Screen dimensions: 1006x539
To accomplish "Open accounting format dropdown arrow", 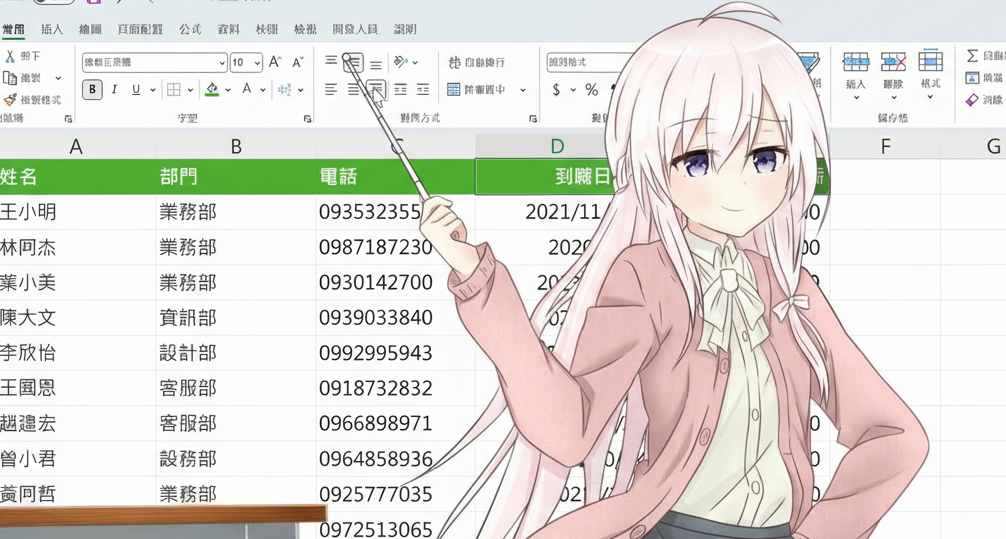I will (x=573, y=90).
